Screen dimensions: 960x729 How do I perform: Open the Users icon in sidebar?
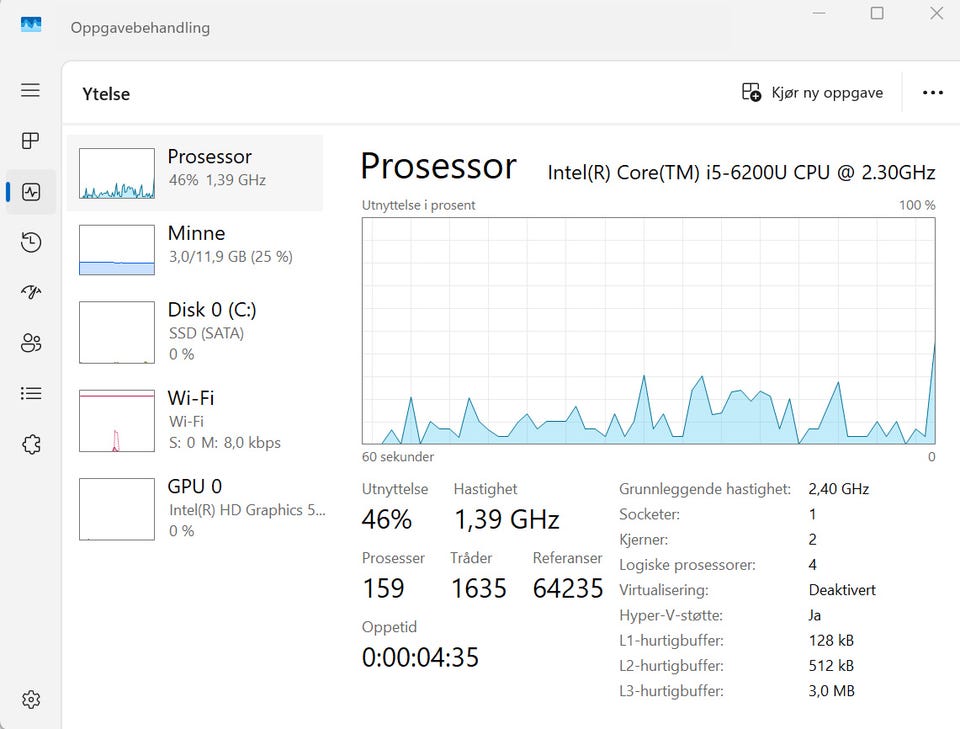point(31,343)
